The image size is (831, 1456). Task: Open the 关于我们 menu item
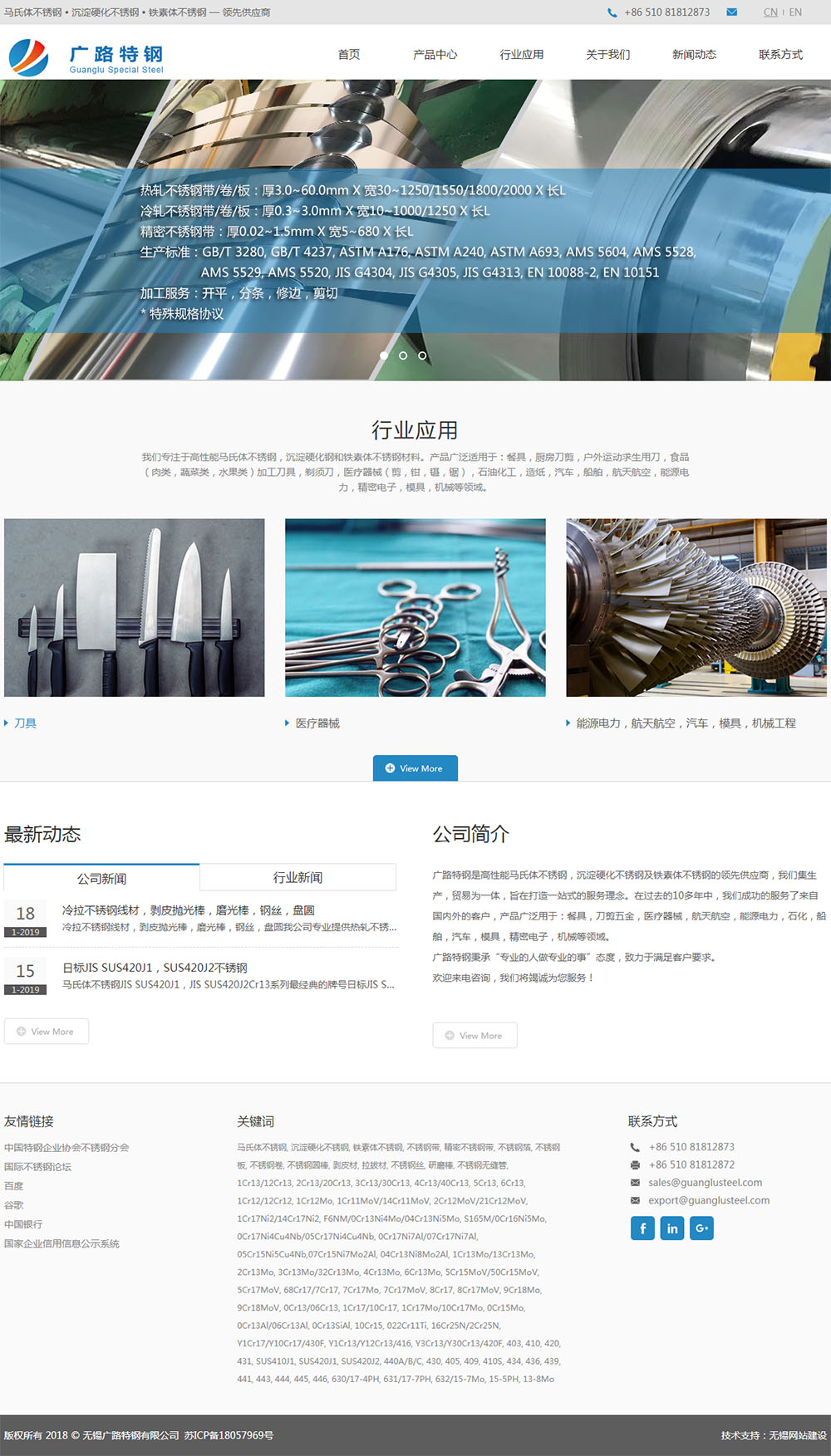point(608,55)
